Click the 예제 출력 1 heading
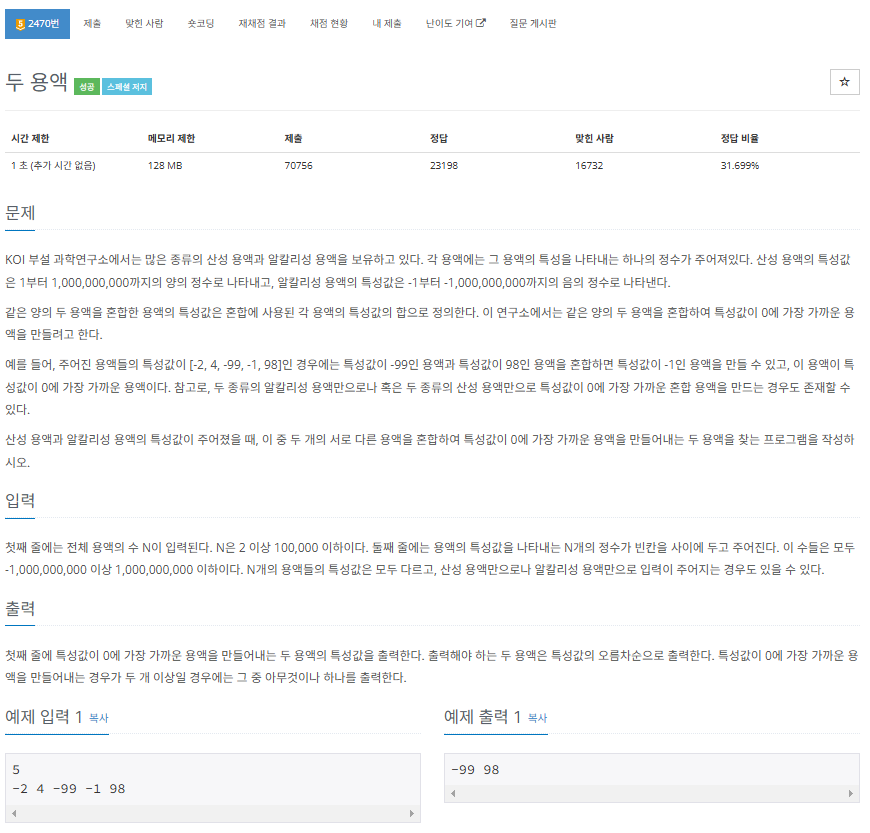 (483, 717)
